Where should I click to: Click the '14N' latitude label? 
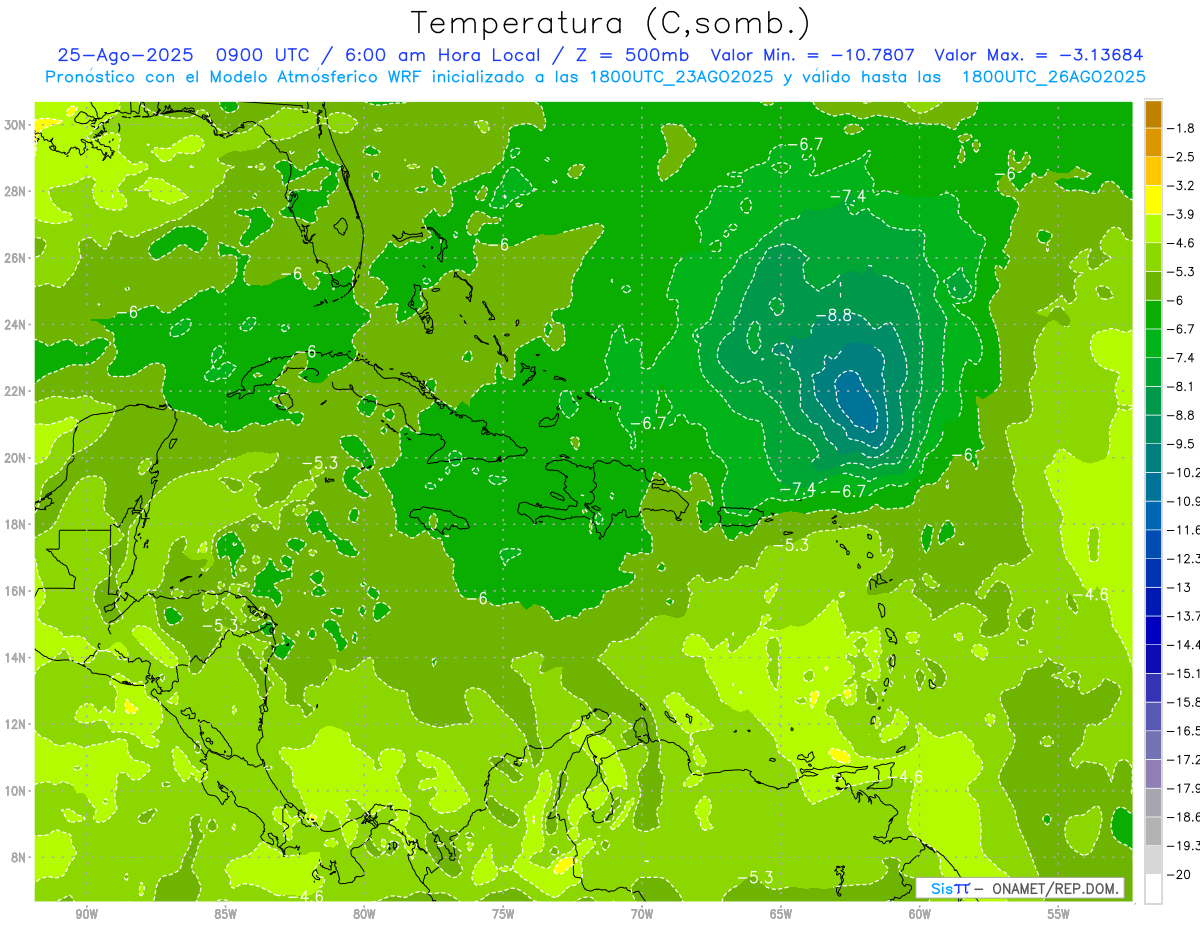click(15, 658)
